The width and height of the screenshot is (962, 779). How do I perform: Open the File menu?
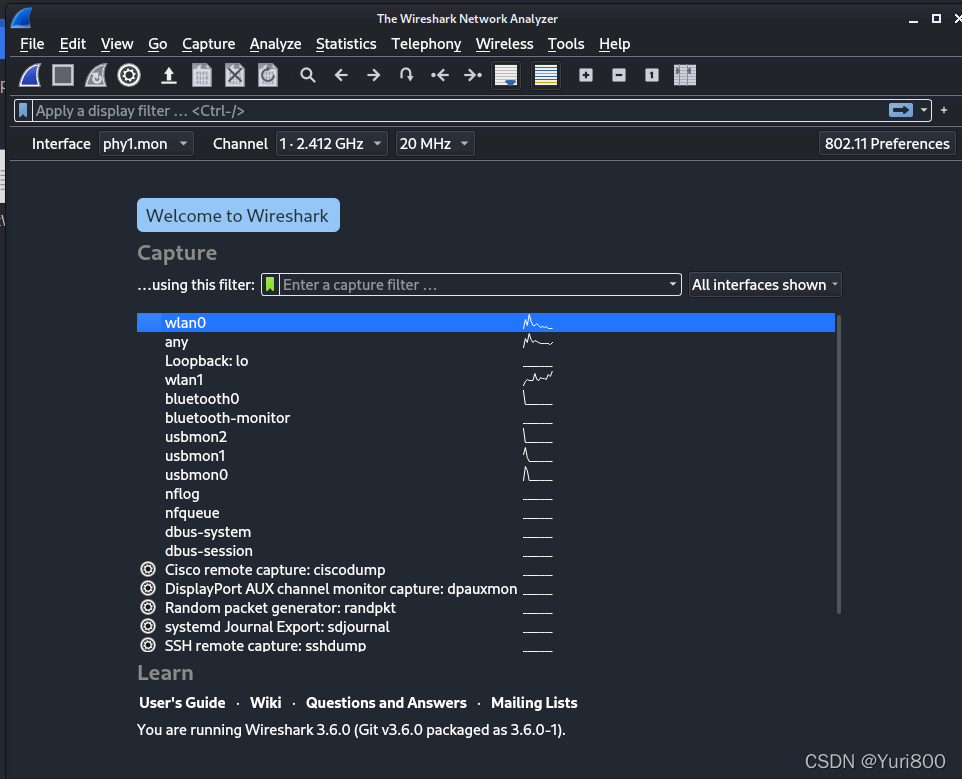[32, 44]
